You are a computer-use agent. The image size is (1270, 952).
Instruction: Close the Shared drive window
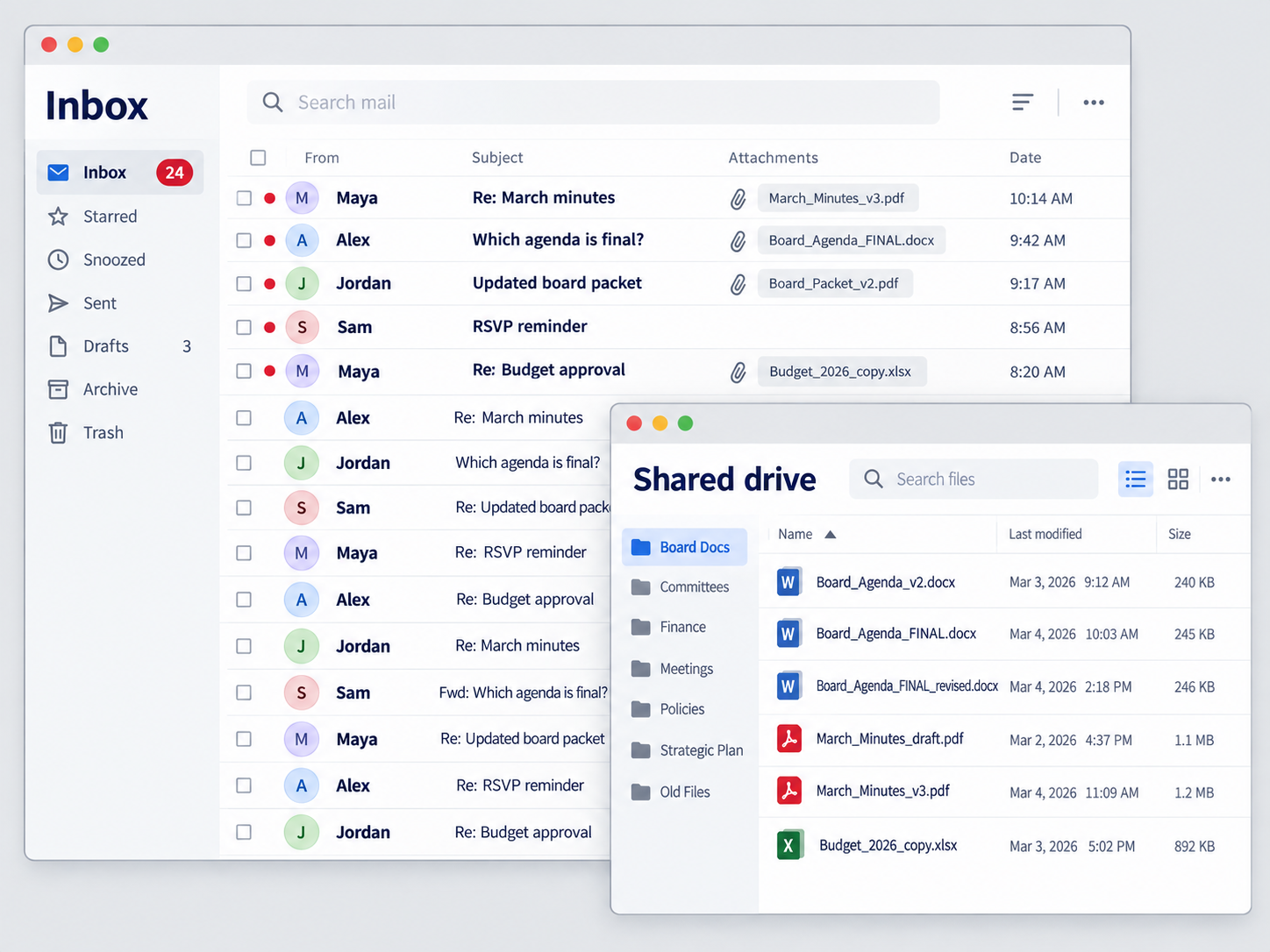pyautogui.click(x=634, y=423)
